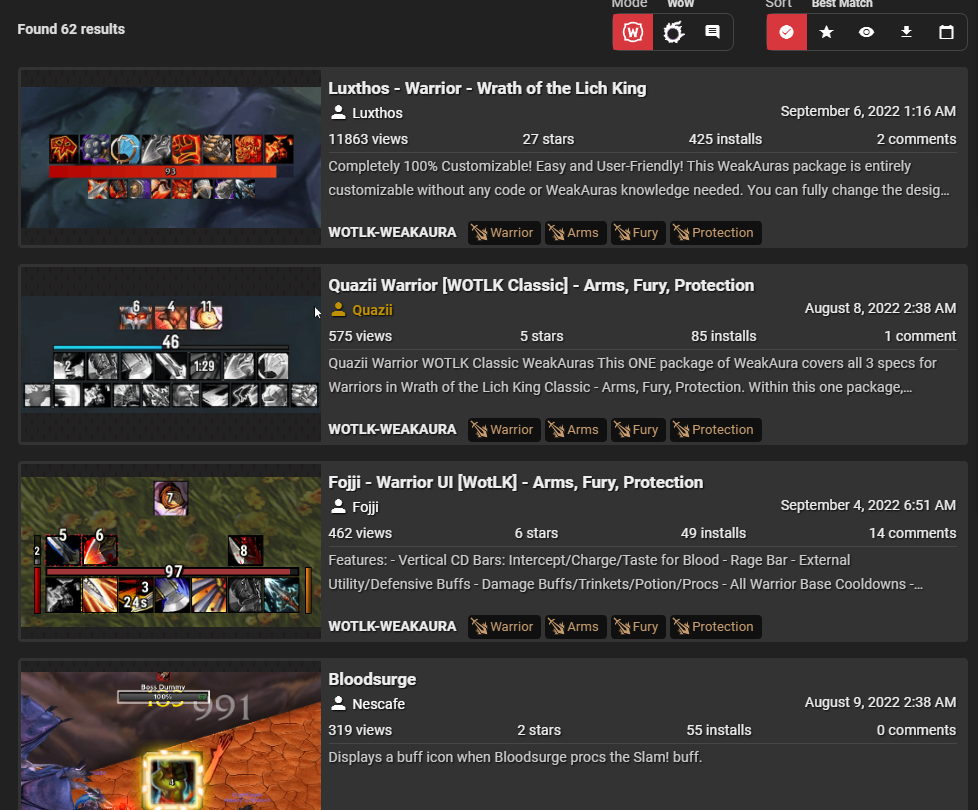Click the date September 4, 2022 6:51 AM

pos(868,505)
